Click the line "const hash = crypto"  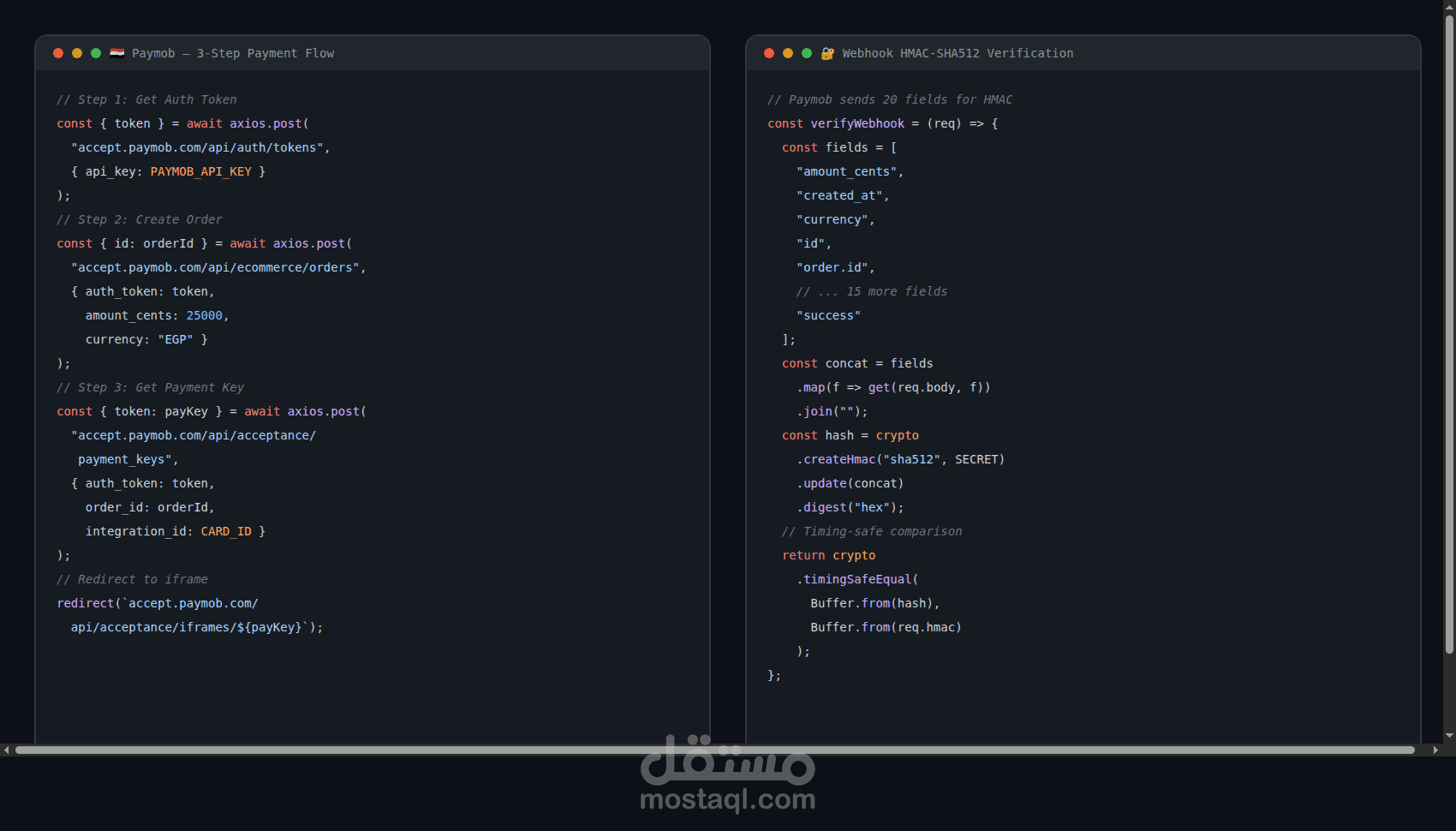(850, 435)
